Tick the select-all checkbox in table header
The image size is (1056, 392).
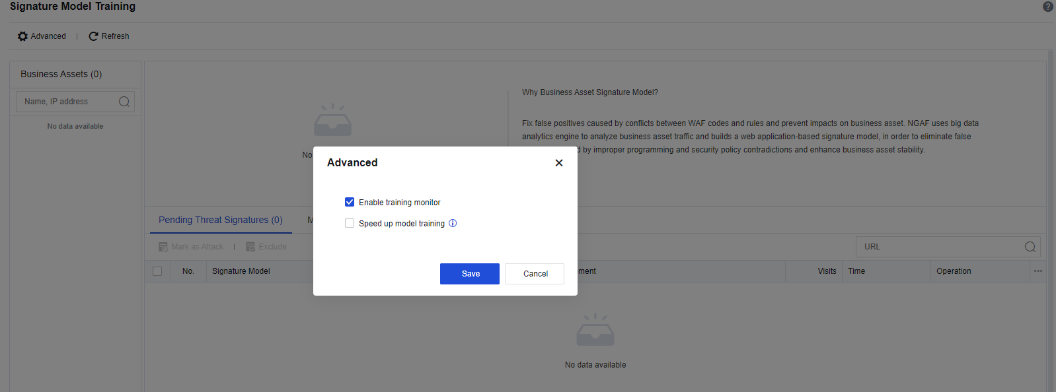click(x=157, y=271)
